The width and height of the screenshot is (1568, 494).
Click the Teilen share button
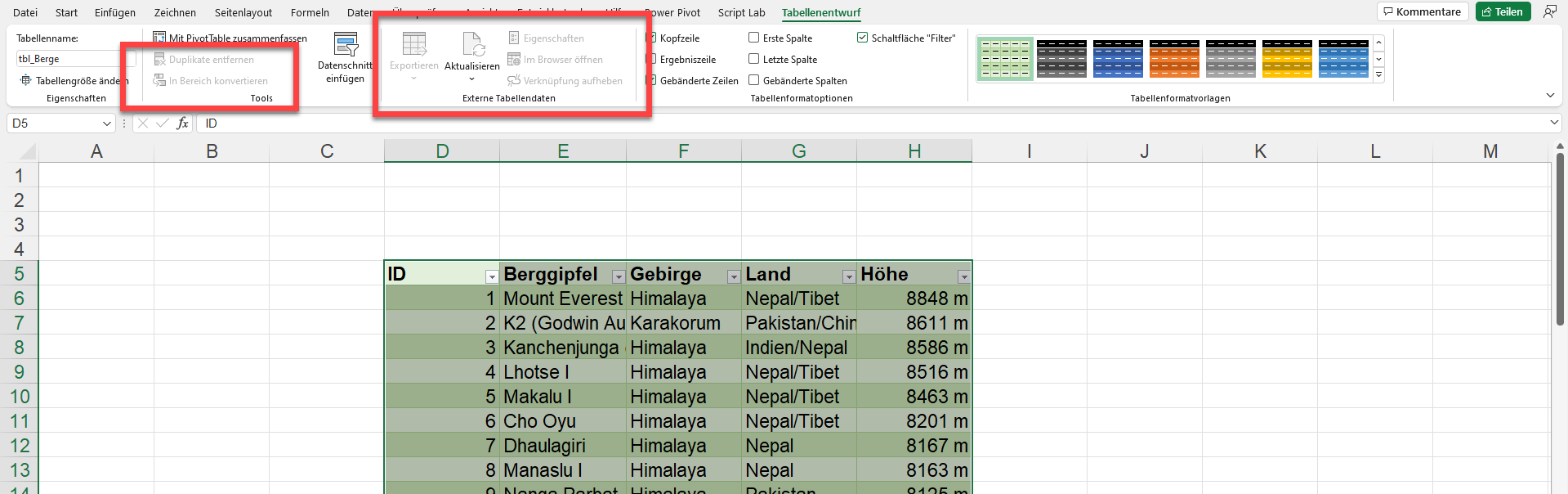(1502, 11)
